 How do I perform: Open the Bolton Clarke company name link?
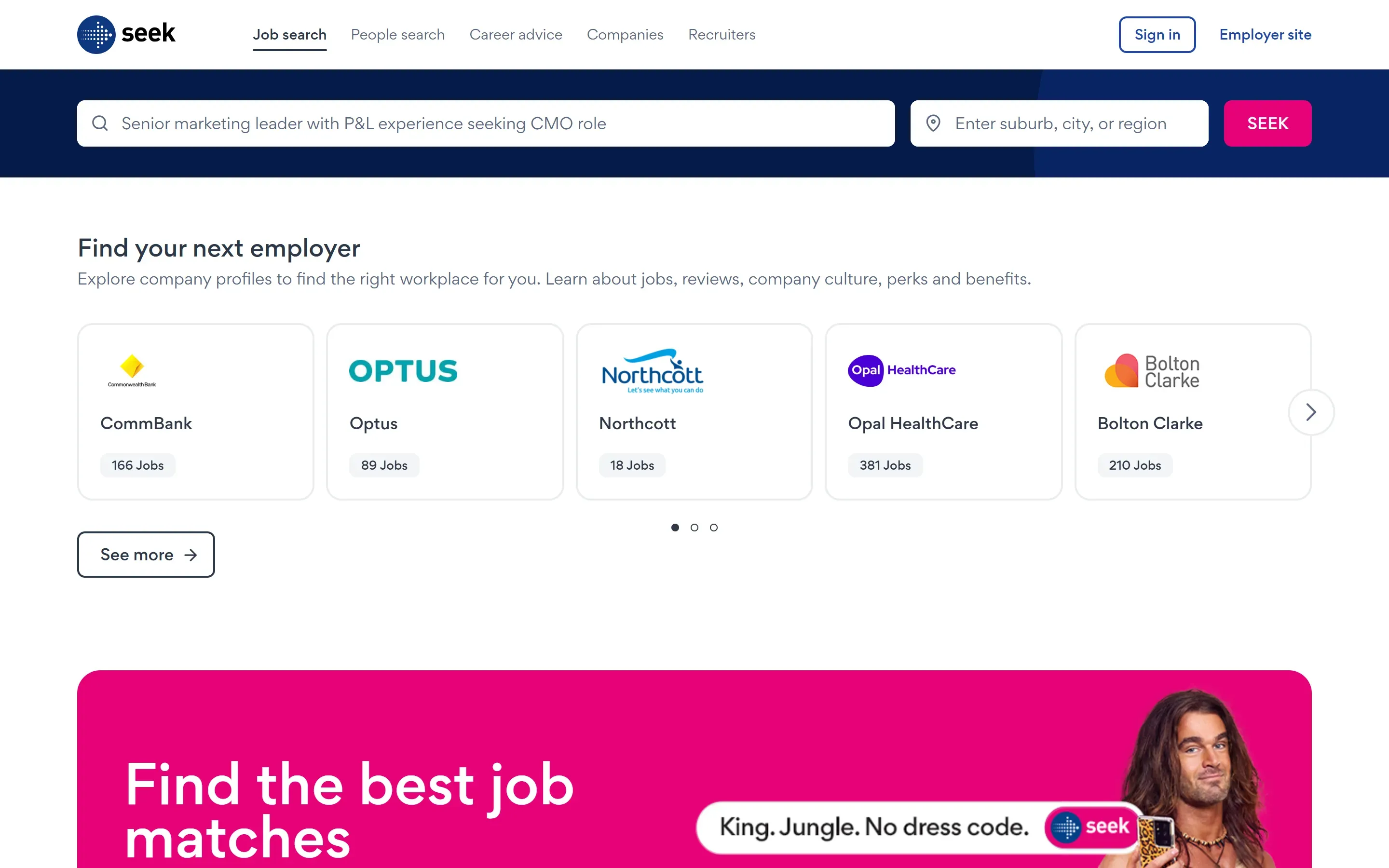1150,424
